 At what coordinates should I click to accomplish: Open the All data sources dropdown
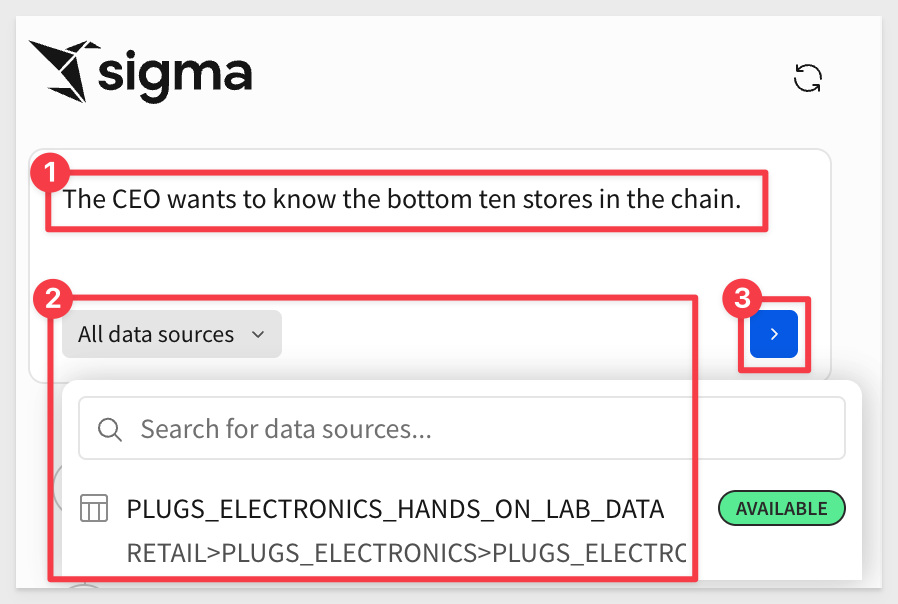pyautogui.click(x=171, y=334)
